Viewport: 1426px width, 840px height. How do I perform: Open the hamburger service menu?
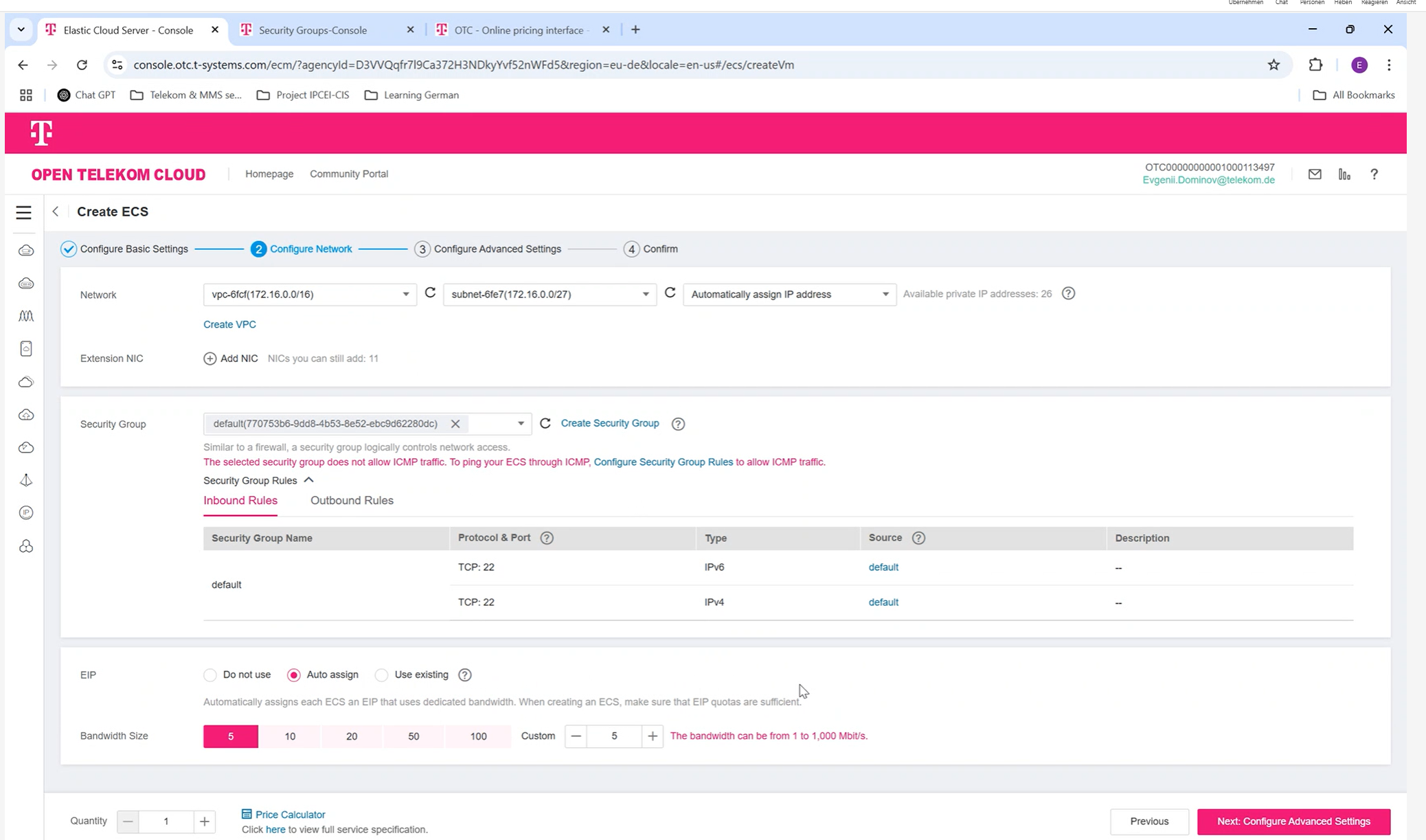click(x=24, y=212)
